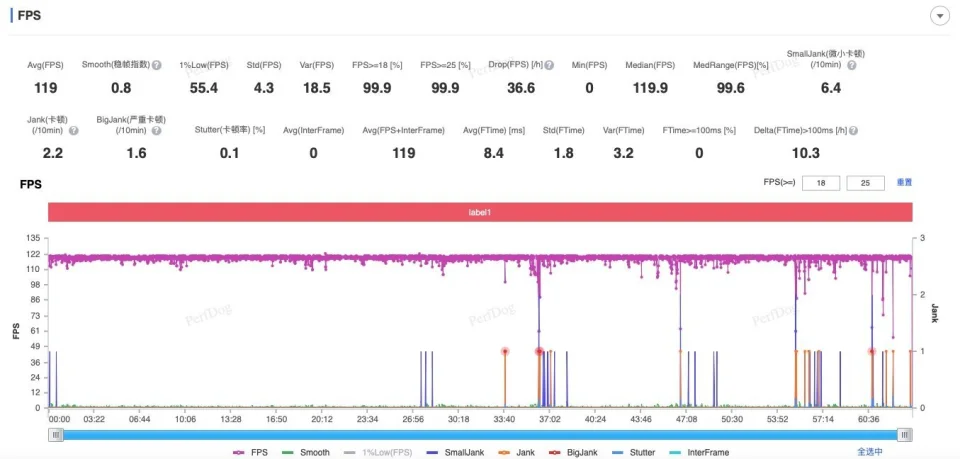This screenshot has height=459, width=960.
Task: Click the 全选中 select-all link
Action: (870, 452)
